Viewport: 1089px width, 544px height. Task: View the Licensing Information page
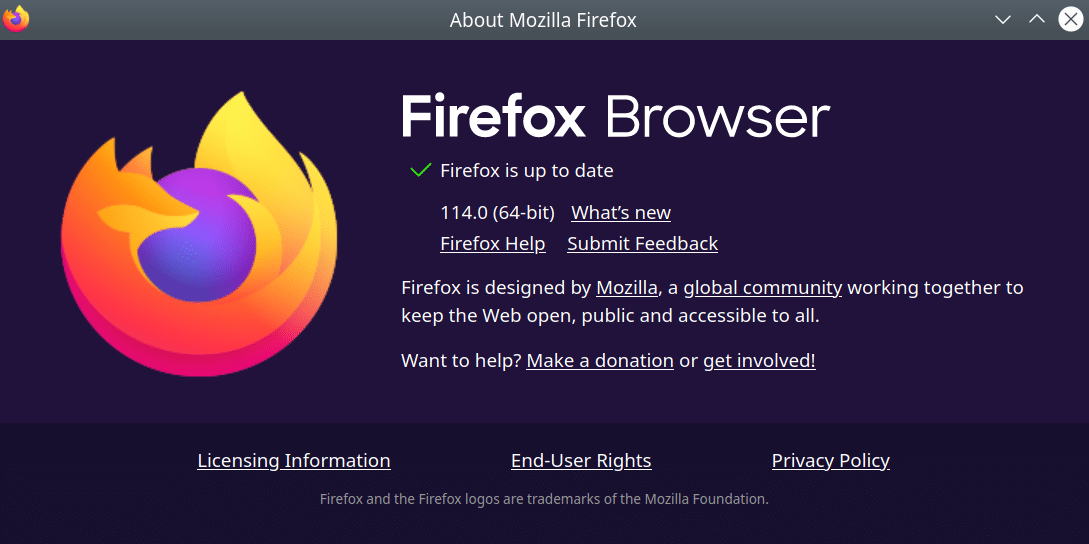tap(294, 461)
